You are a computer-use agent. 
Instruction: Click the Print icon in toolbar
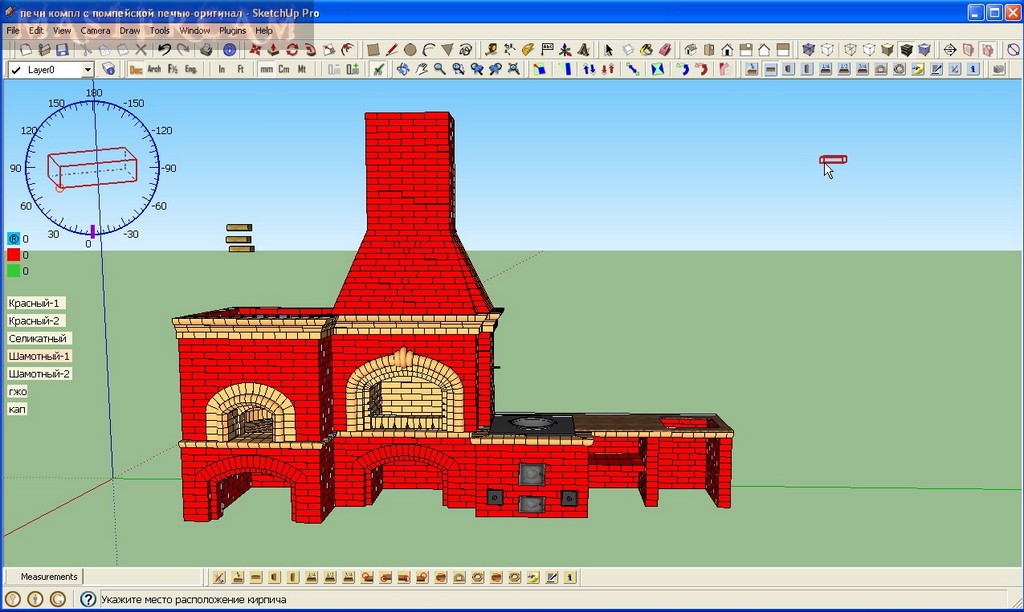pyautogui.click(x=206, y=49)
